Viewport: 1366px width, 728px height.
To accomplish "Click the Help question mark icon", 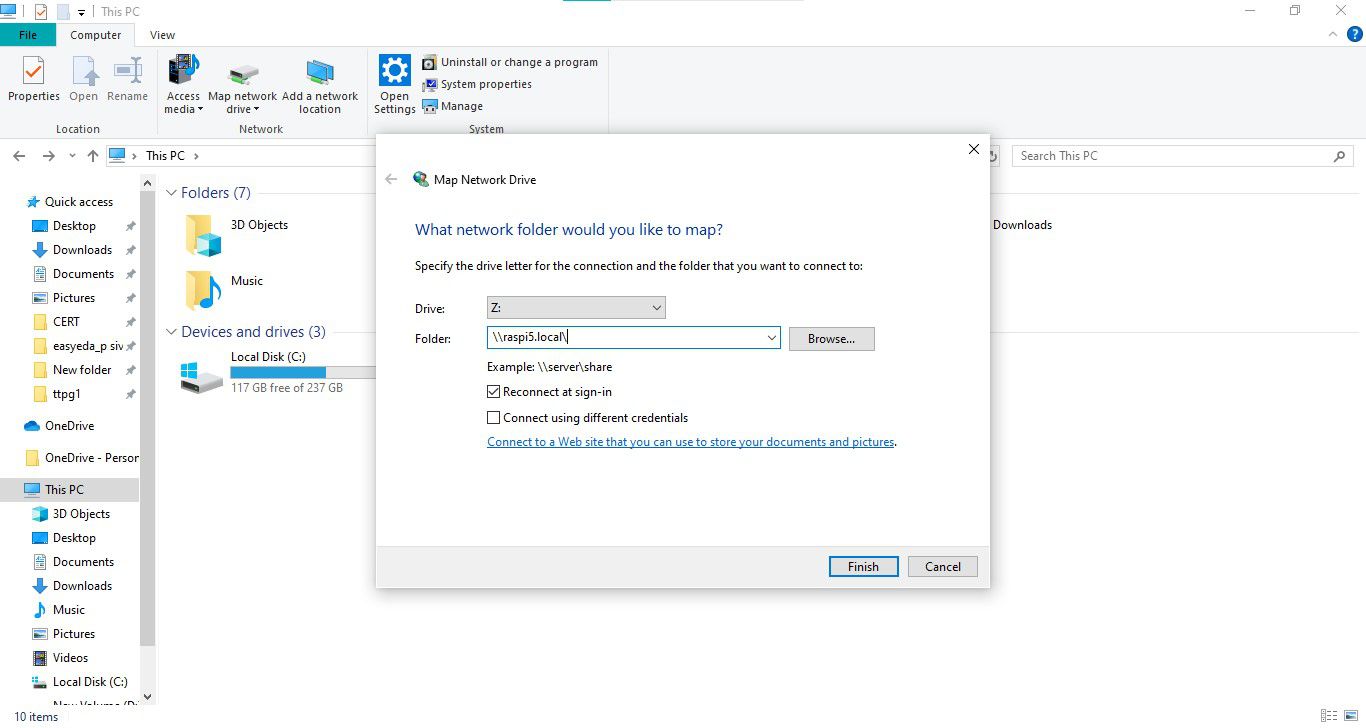I will [1355, 34].
